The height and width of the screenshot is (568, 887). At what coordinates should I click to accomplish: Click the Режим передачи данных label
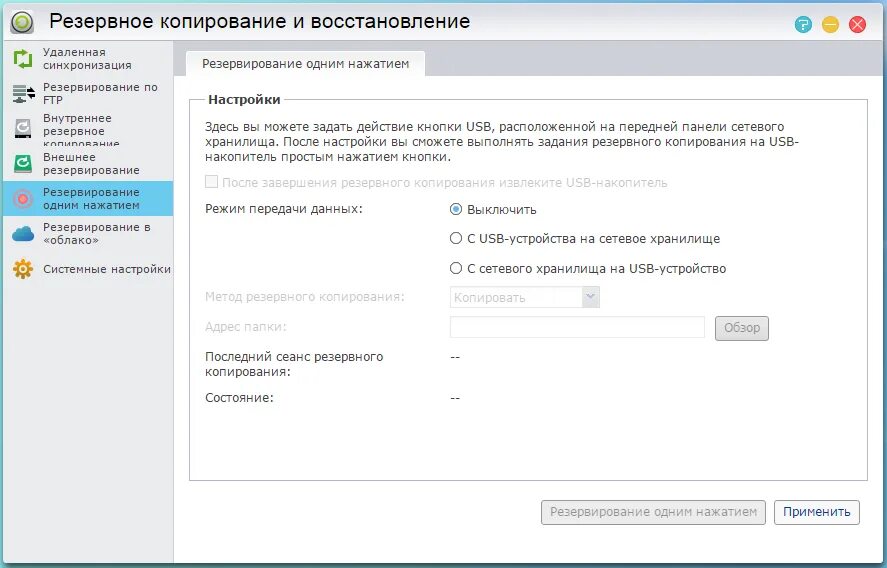tap(283, 209)
